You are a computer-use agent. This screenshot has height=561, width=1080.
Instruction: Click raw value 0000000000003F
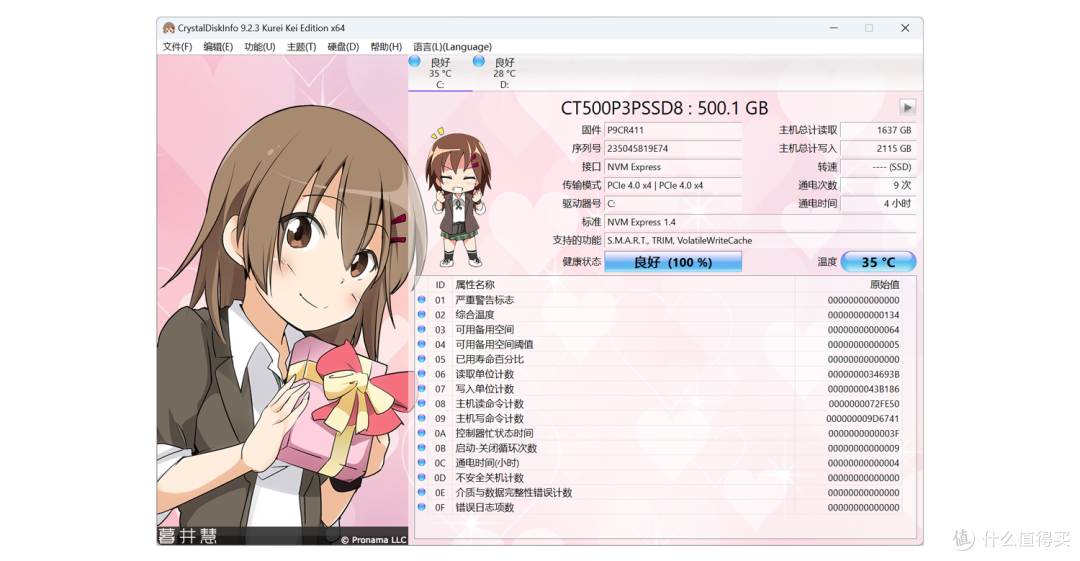pos(863,434)
